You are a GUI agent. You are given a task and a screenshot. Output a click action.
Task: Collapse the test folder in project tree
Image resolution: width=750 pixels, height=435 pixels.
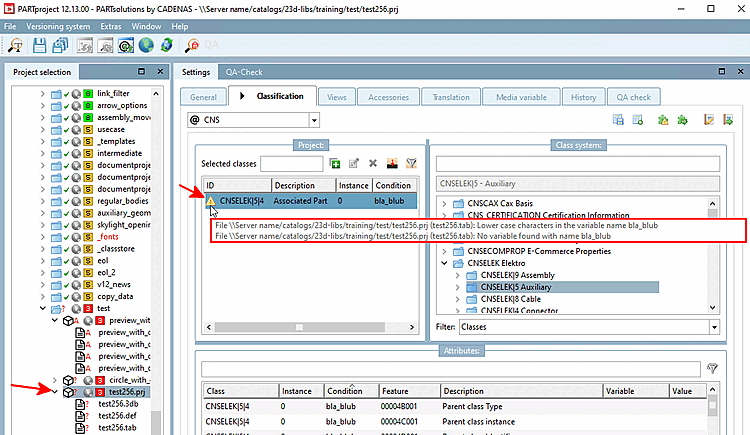pos(43,308)
